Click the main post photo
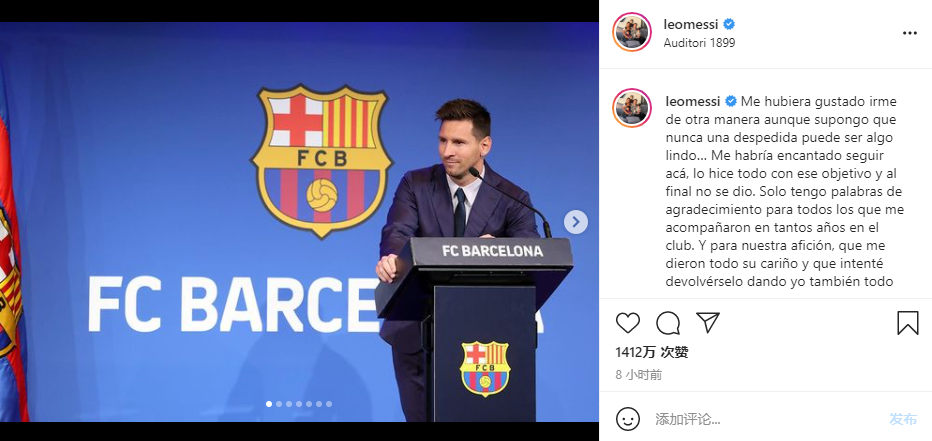932x441 pixels. pyautogui.click(x=299, y=222)
